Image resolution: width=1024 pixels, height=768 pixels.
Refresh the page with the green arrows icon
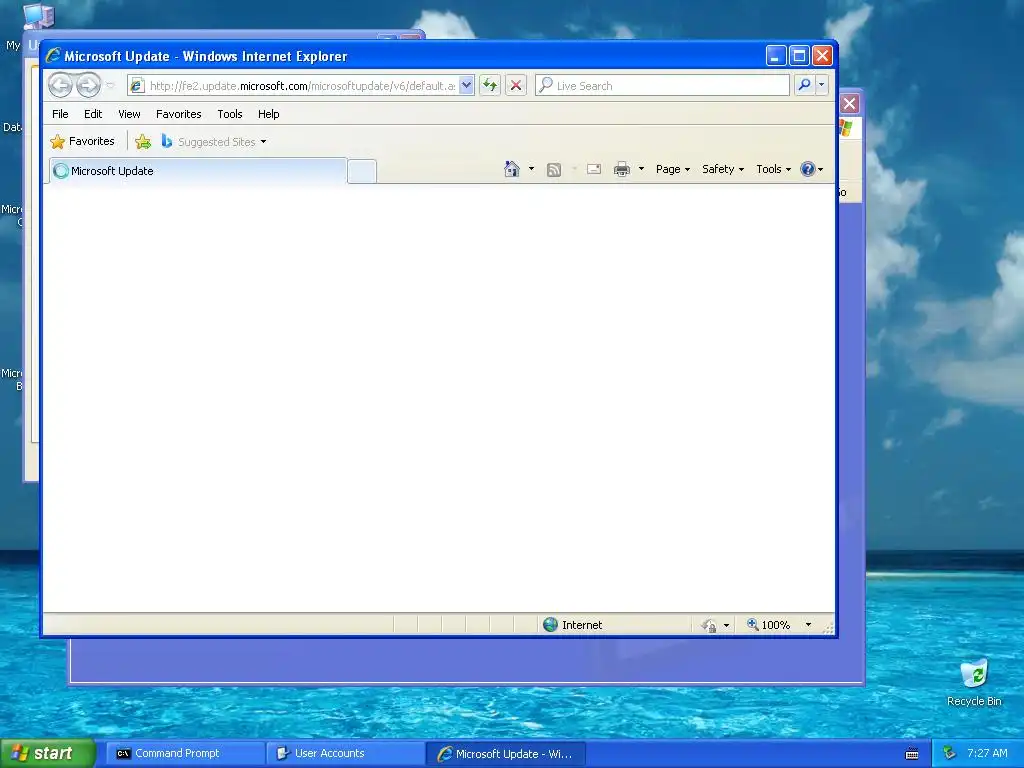coord(490,86)
